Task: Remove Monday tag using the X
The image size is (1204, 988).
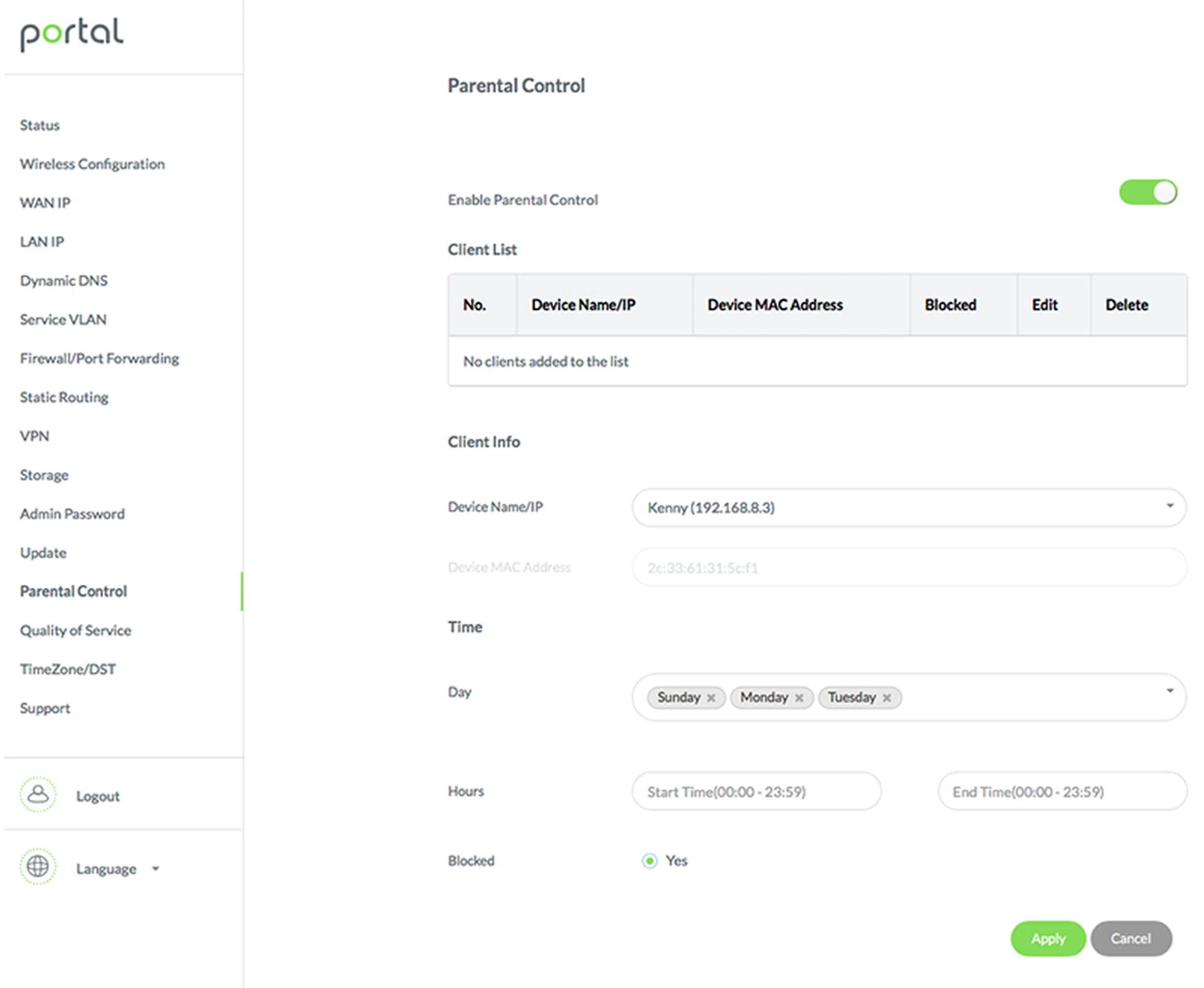Action: (x=799, y=698)
